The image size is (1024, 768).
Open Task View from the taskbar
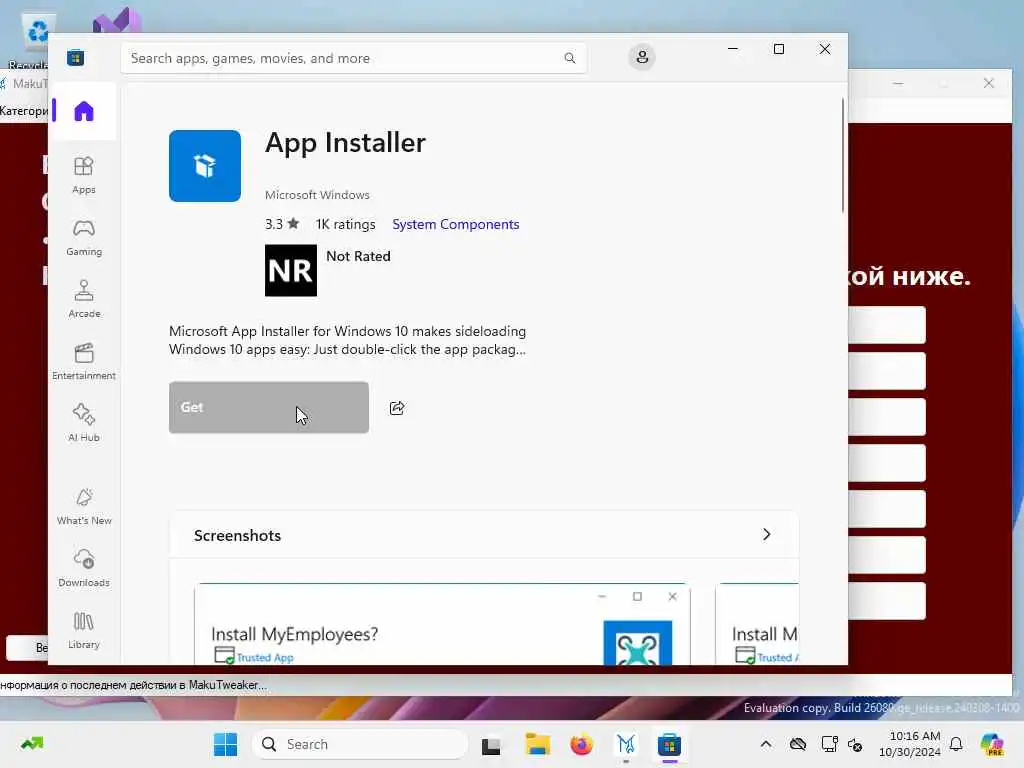491,744
